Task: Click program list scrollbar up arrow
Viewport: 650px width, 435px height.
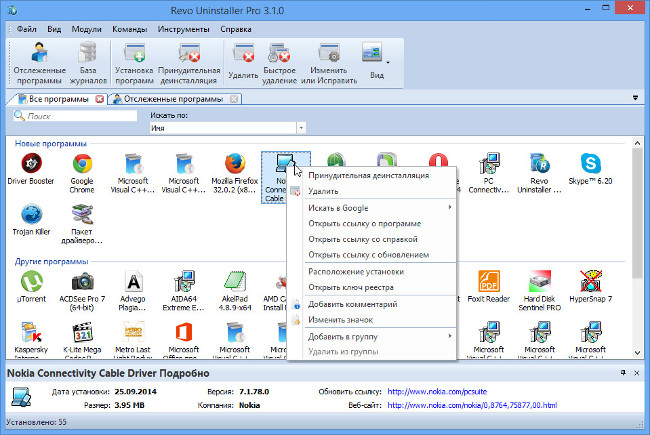Action: (x=638, y=143)
